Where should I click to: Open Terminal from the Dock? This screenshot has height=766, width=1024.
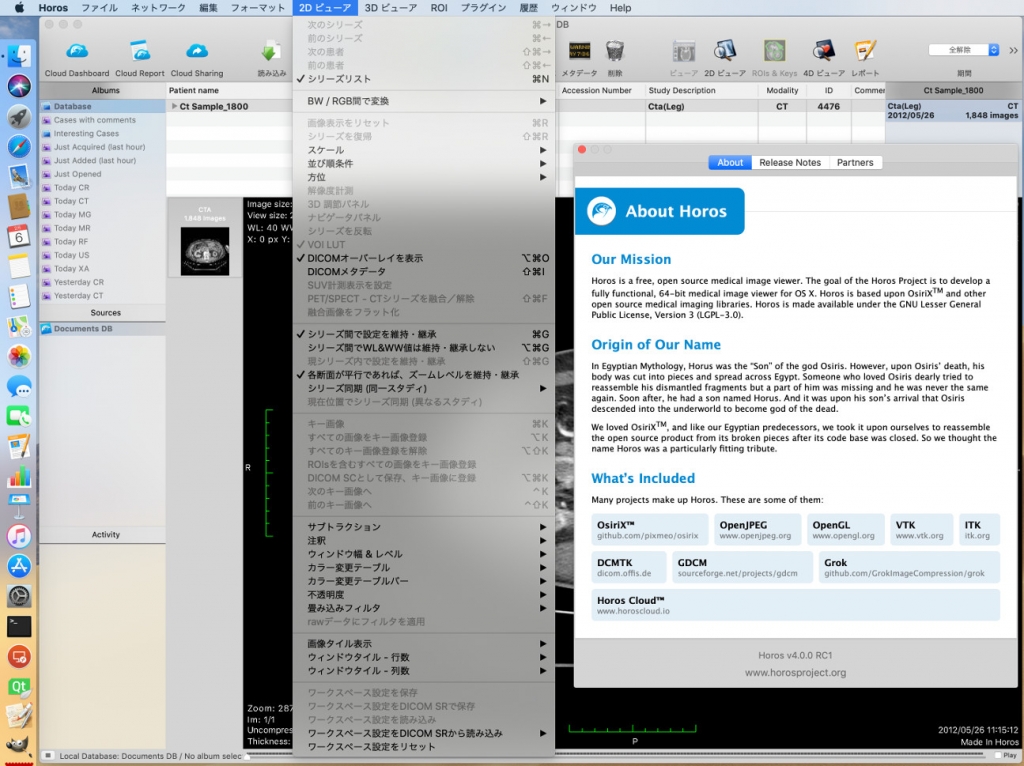pyautogui.click(x=19, y=626)
